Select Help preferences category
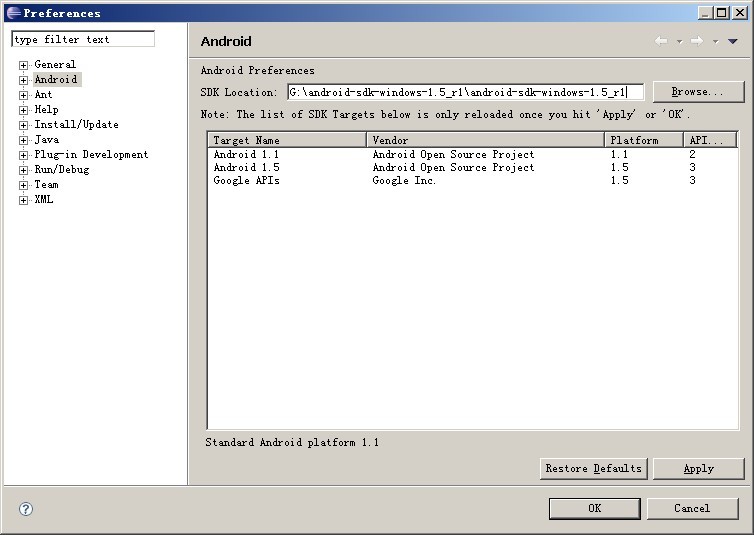 (46, 110)
